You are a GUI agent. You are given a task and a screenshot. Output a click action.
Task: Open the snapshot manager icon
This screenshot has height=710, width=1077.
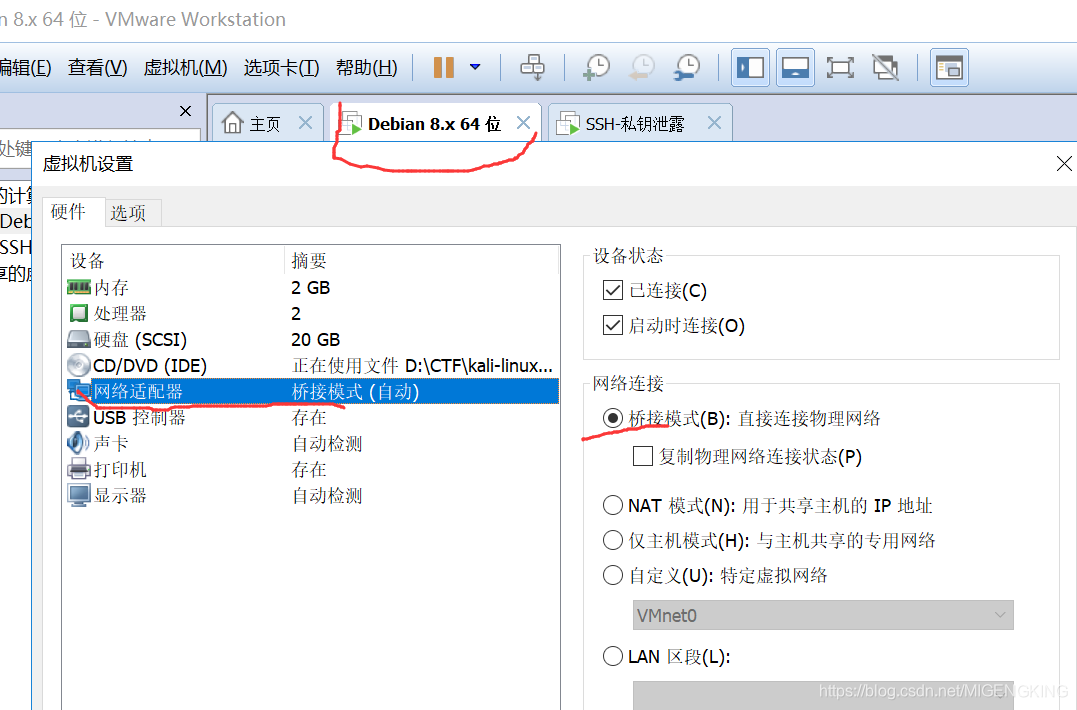[686, 67]
